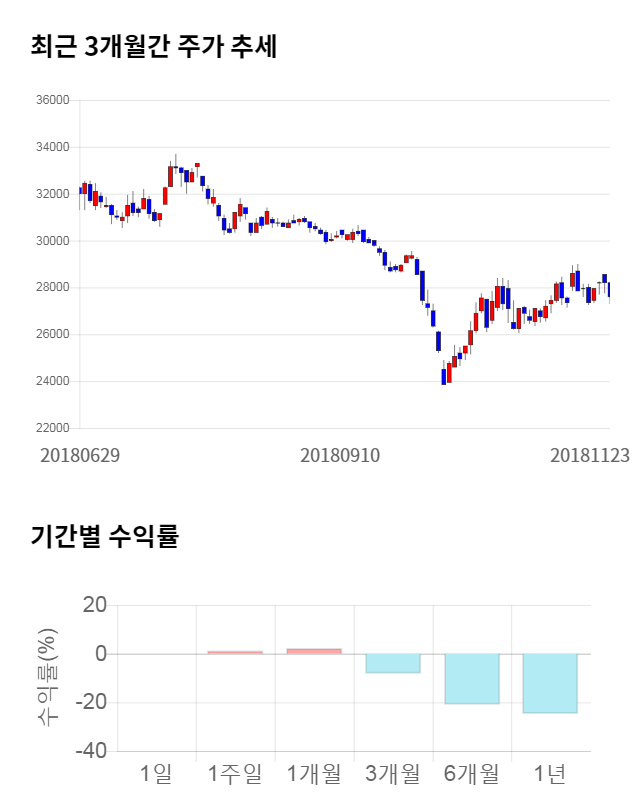640x810 pixels.
Task: Select the 3개월 negative return bar
Action: [392, 663]
